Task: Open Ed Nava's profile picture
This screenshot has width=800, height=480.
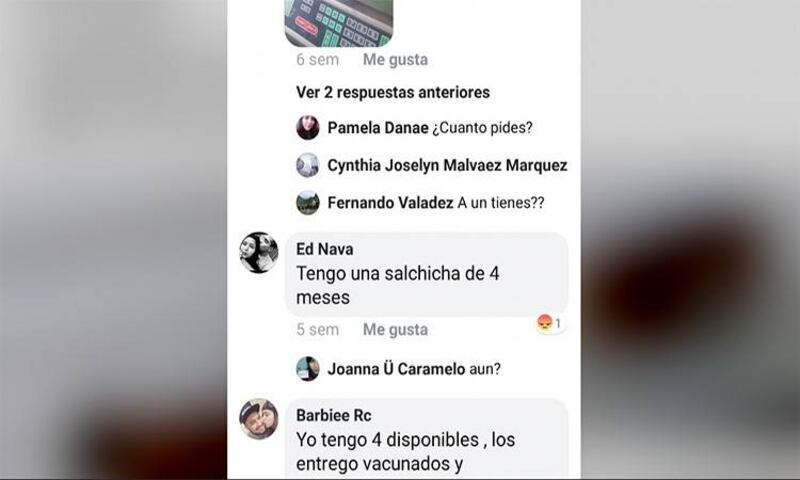Action: pyautogui.click(x=259, y=252)
